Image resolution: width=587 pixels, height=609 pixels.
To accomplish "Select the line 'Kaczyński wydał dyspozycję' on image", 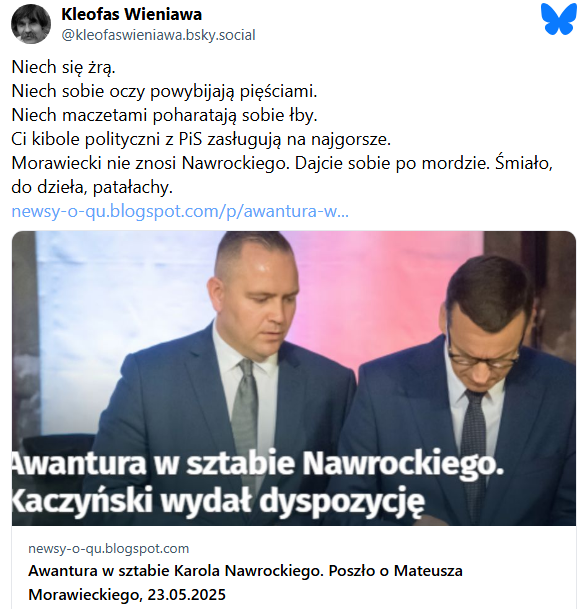I will click(218, 501).
